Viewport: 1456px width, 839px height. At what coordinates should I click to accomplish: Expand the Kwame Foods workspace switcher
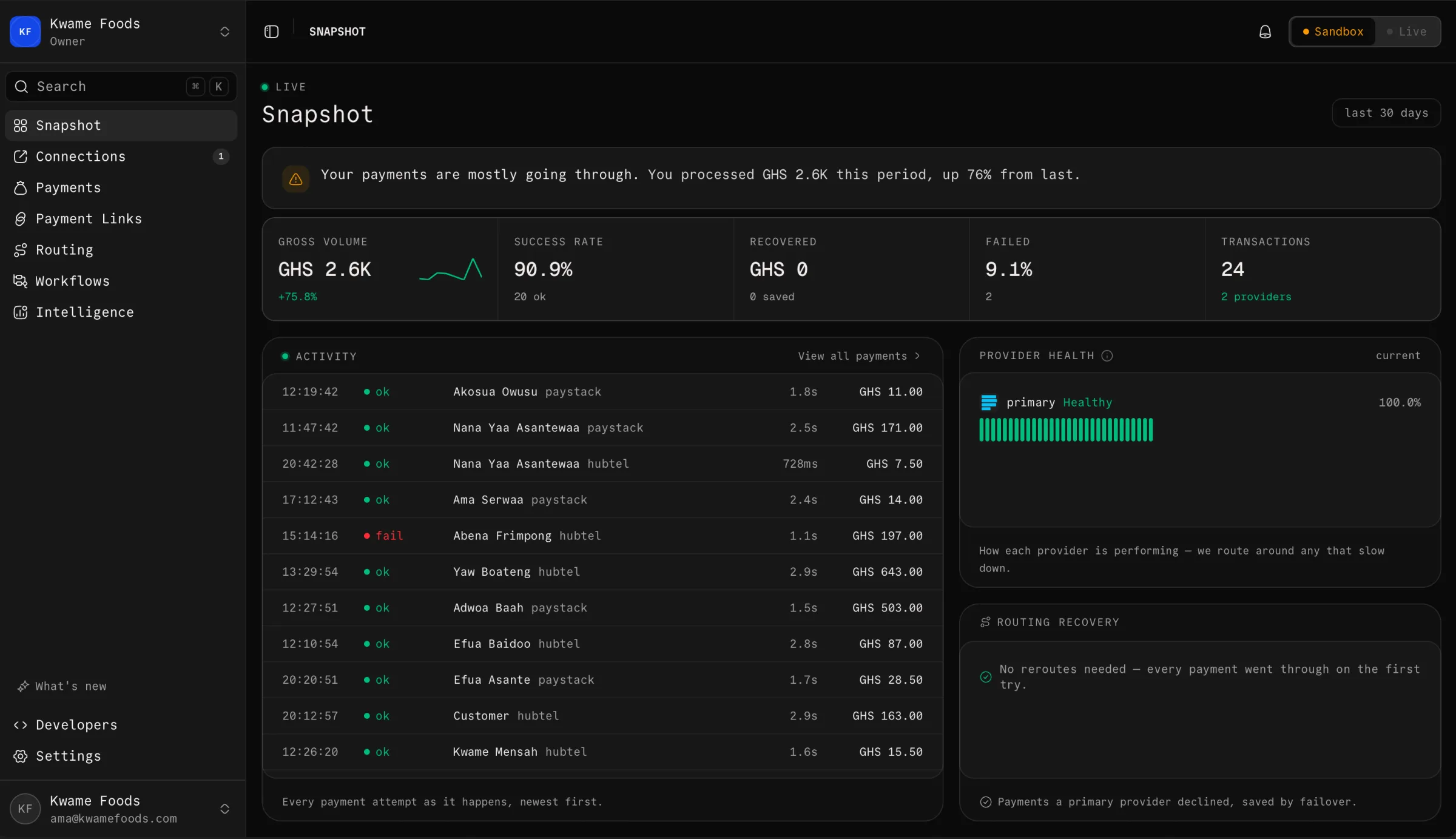point(224,32)
